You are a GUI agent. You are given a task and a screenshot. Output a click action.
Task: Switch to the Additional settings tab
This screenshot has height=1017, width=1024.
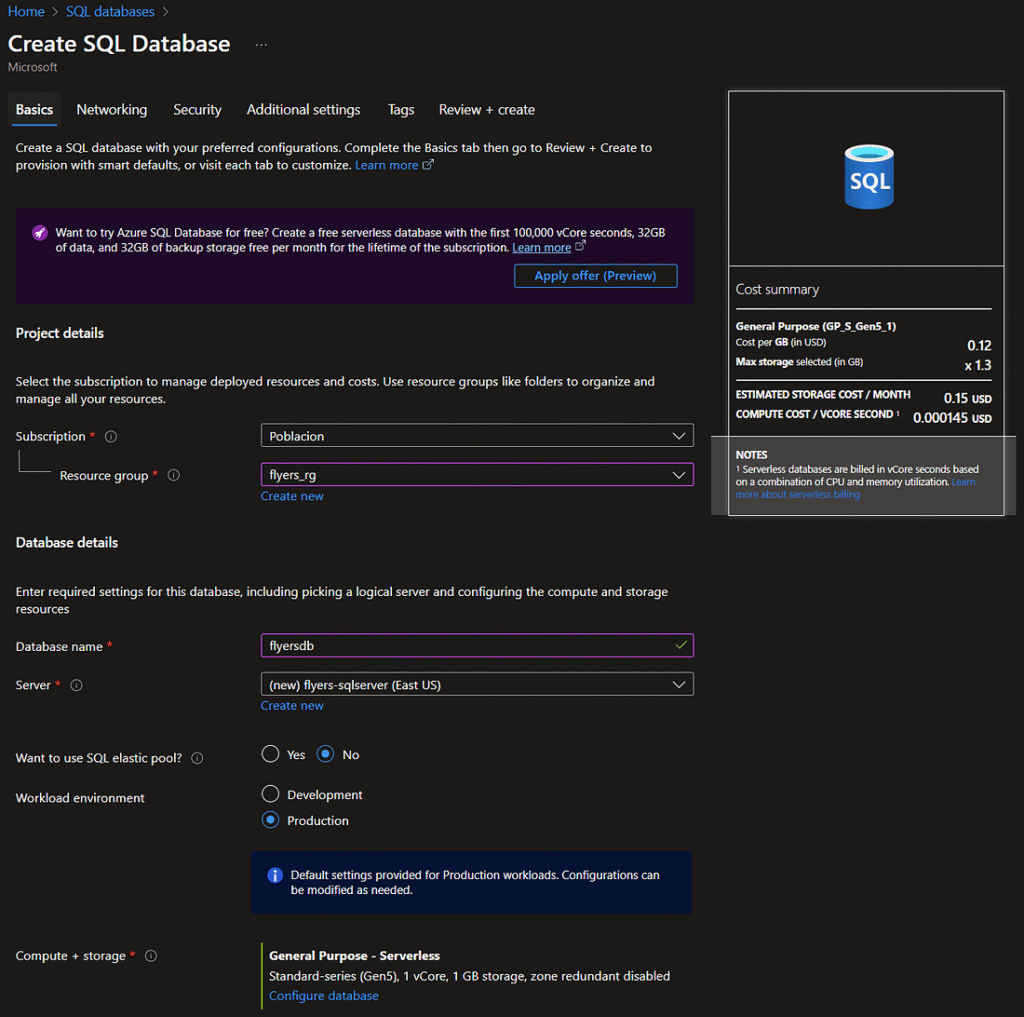[304, 110]
